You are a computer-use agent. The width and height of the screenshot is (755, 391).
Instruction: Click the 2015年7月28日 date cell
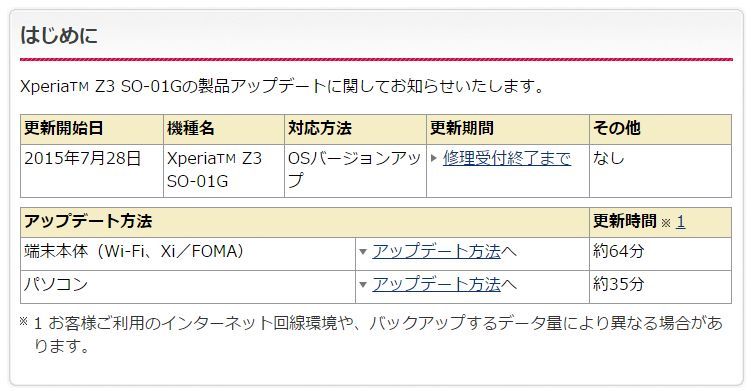click(92, 170)
